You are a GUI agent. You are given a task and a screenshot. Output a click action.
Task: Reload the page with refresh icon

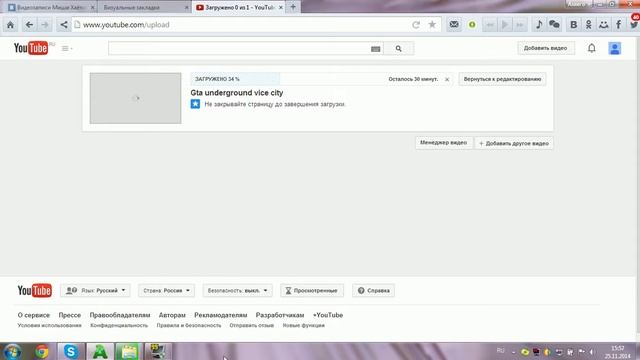pos(416,25)
